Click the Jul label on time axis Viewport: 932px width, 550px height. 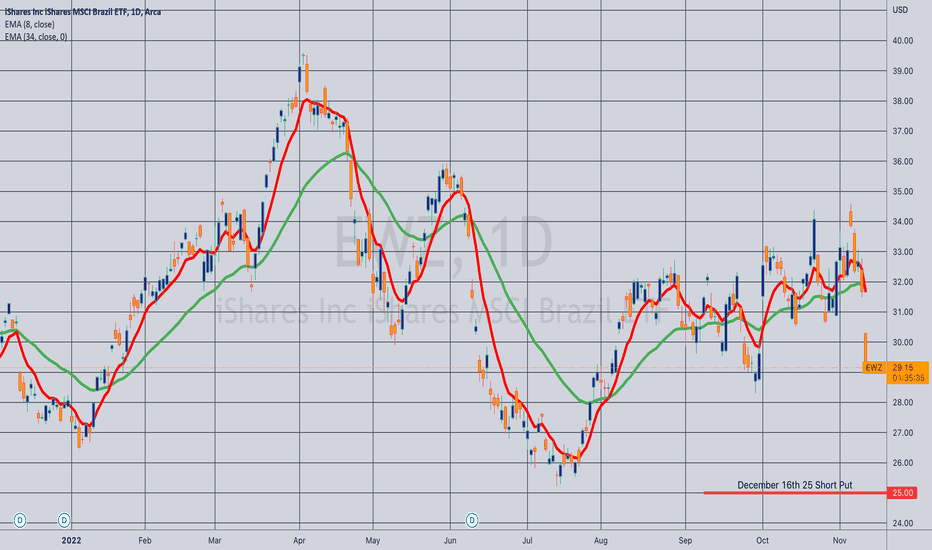pyautogui.click(x=527, y=540)
